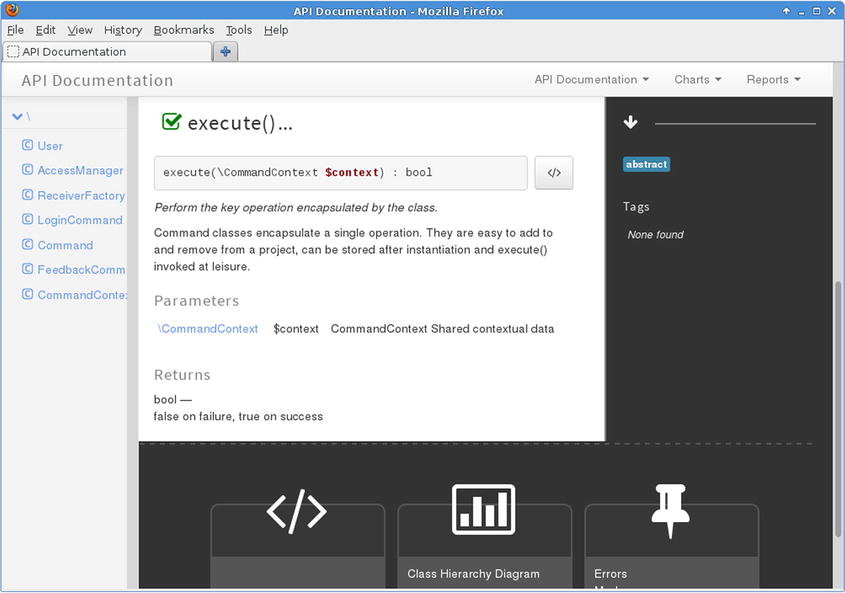Click the Tags heading in dark panel
The image size is (845, 593).
pos(636,206)
